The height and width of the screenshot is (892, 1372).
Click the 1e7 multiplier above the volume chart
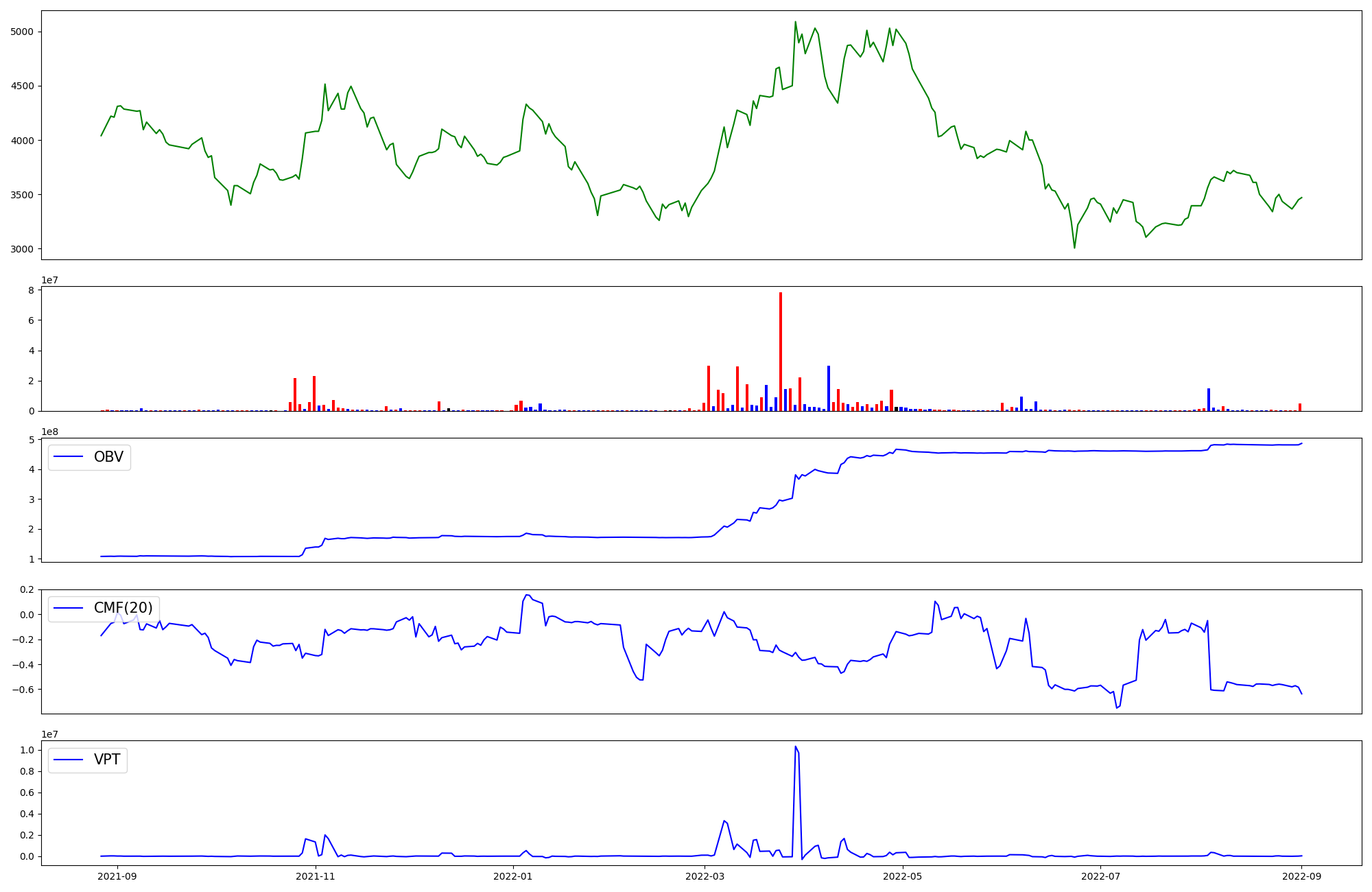click(49, 280)
